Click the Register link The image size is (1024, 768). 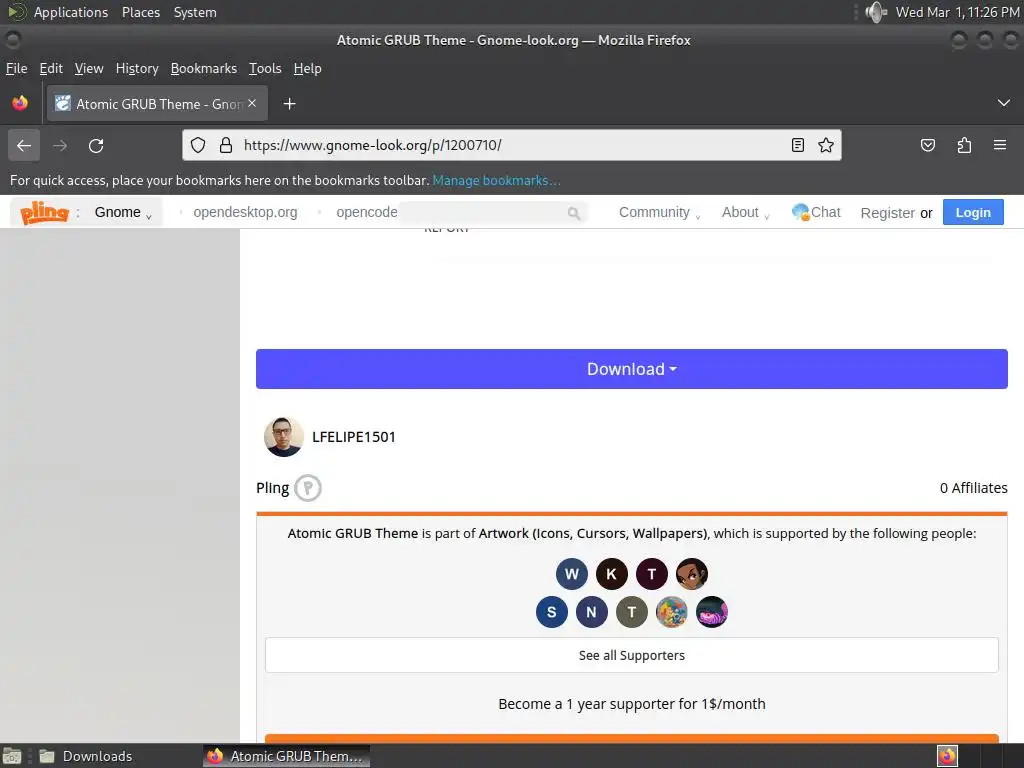pyautogui.click(x=888, y=213)
